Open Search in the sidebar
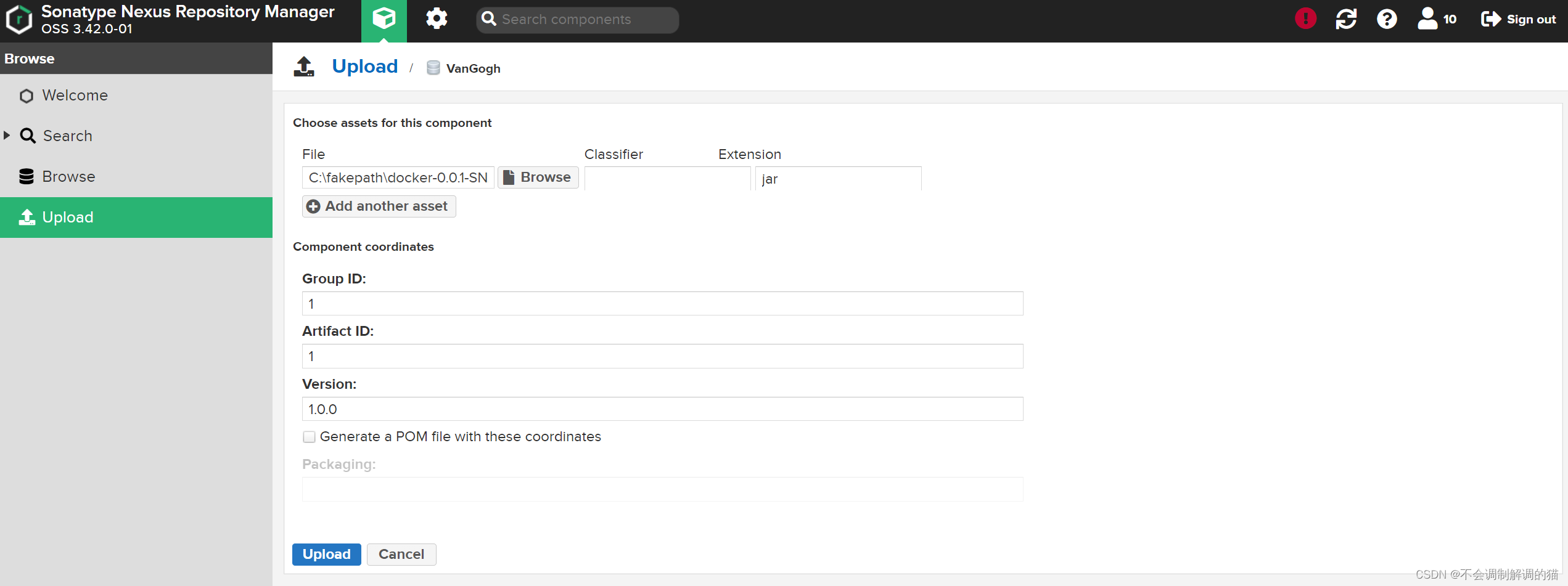This screenshot has width=1568, height=586. pos(136,136)
